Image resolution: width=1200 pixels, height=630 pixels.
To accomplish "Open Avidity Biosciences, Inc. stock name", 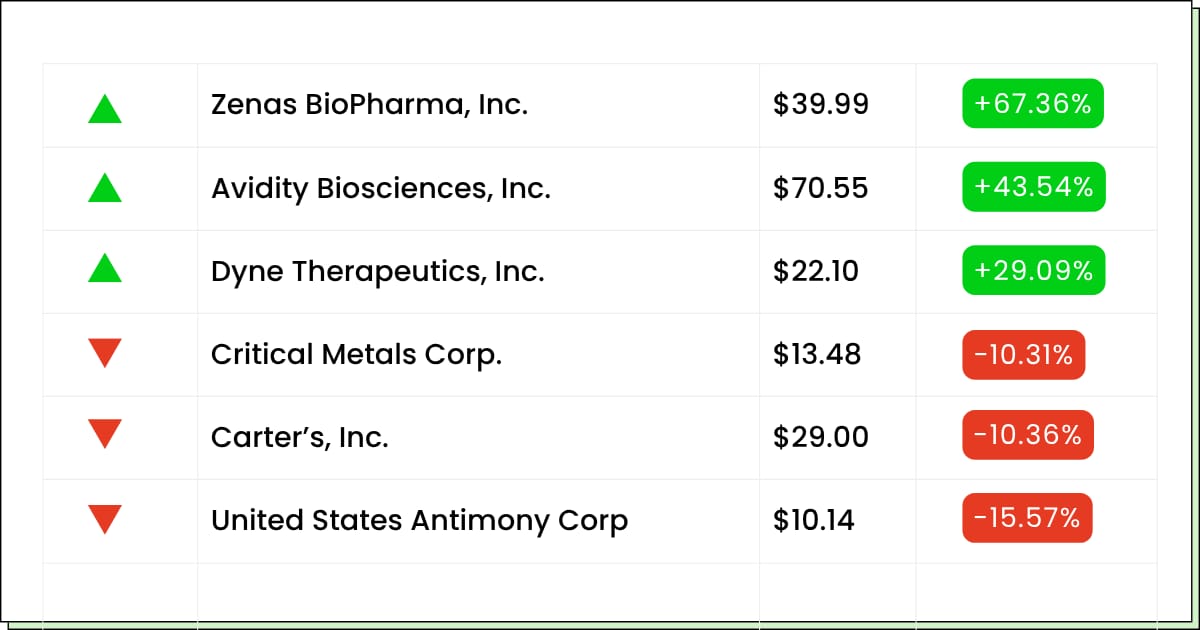I will (381, 188).
